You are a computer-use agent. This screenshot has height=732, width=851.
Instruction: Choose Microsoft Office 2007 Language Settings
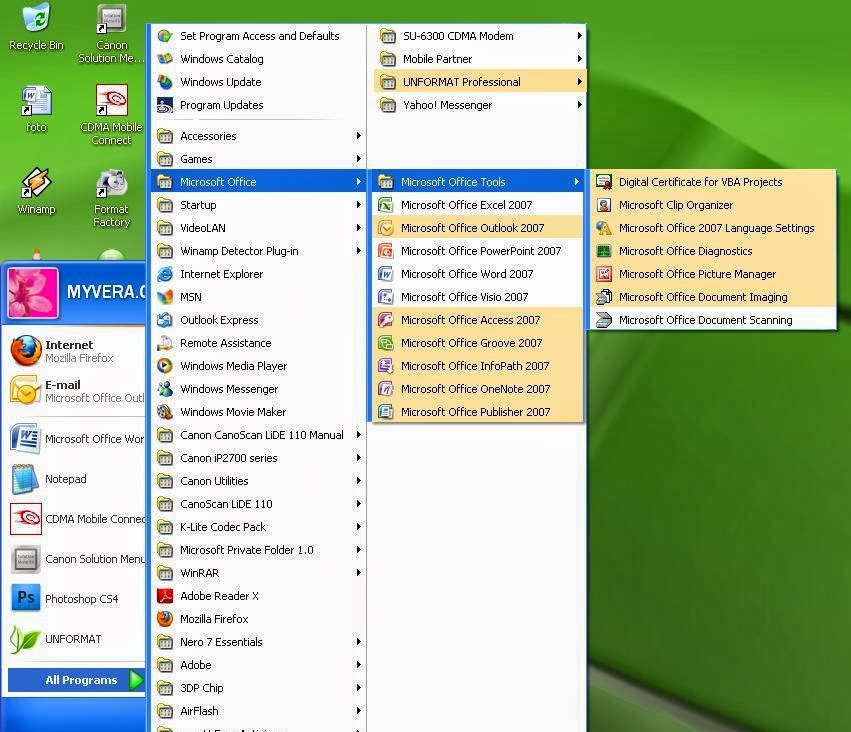(713, 228)
